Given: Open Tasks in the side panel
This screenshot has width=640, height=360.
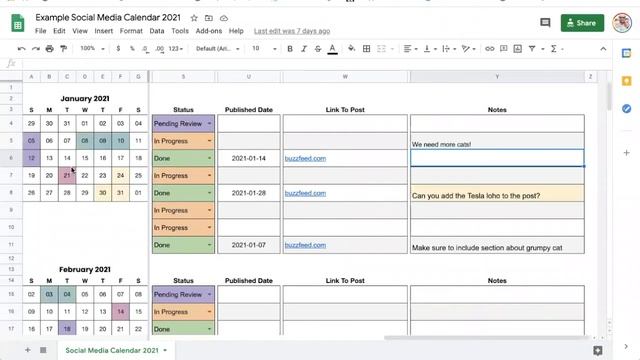Looking at the screenshot, I should click(627, 109).
